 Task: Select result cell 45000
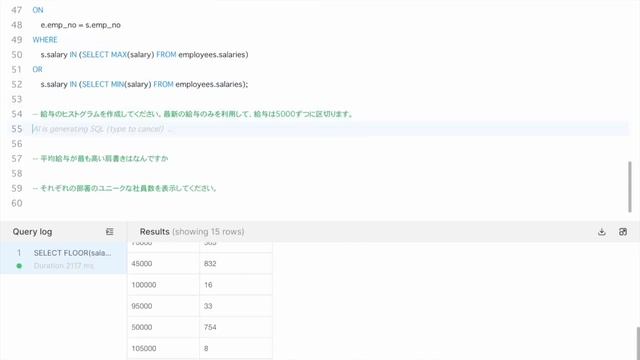[163, 264]
